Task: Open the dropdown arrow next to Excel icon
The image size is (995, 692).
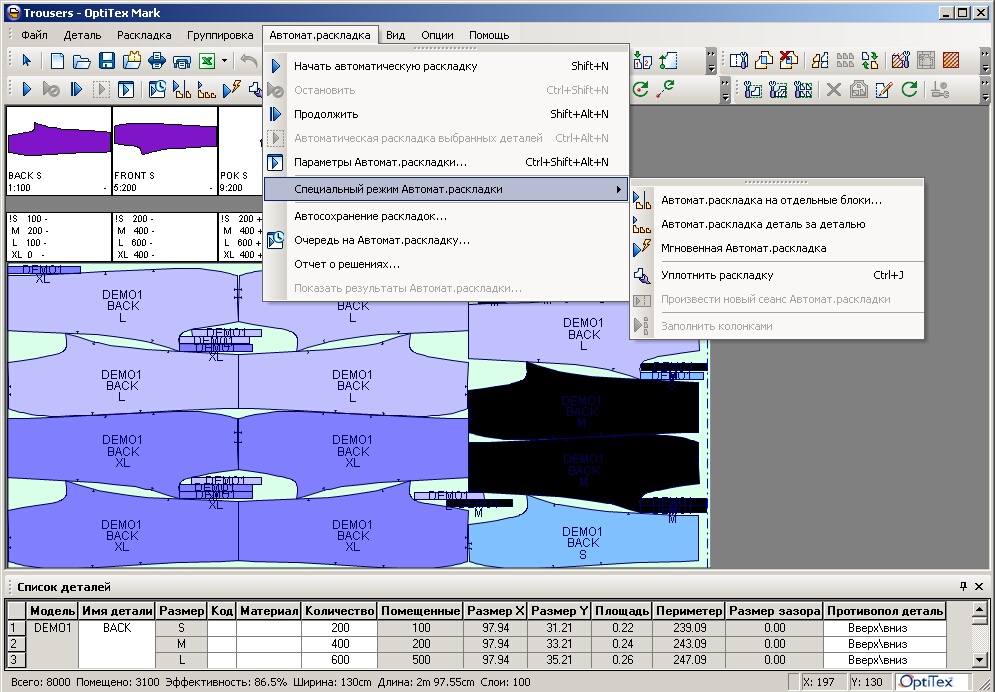Action: pyautogui.click(x=225, y=62)
